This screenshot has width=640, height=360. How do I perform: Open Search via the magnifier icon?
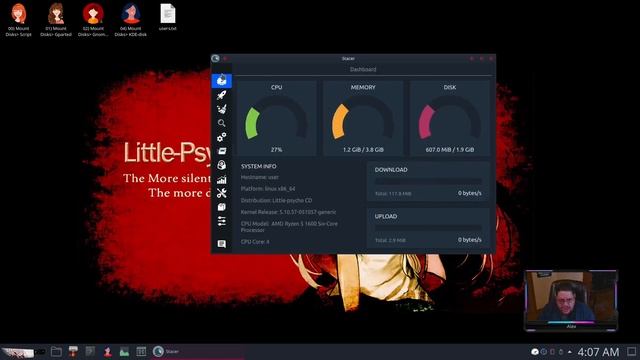tap(222, 123)
